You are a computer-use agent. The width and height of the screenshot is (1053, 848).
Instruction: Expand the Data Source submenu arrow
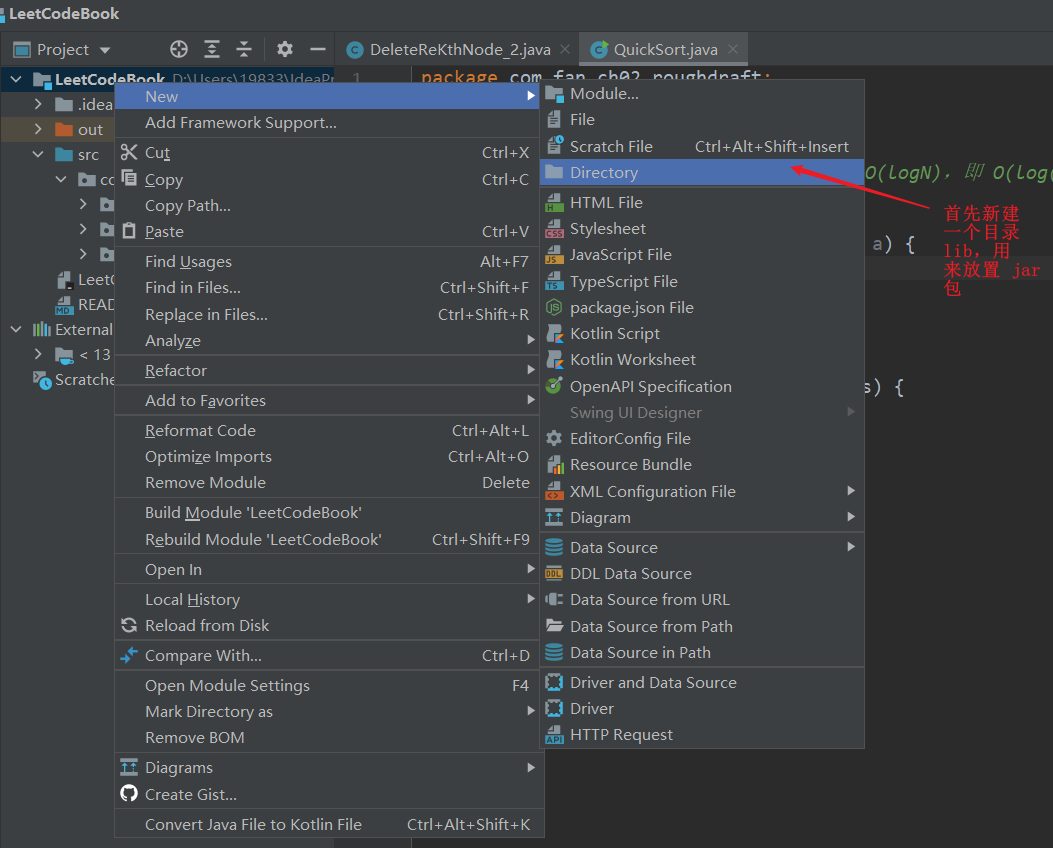coord(851,547)
